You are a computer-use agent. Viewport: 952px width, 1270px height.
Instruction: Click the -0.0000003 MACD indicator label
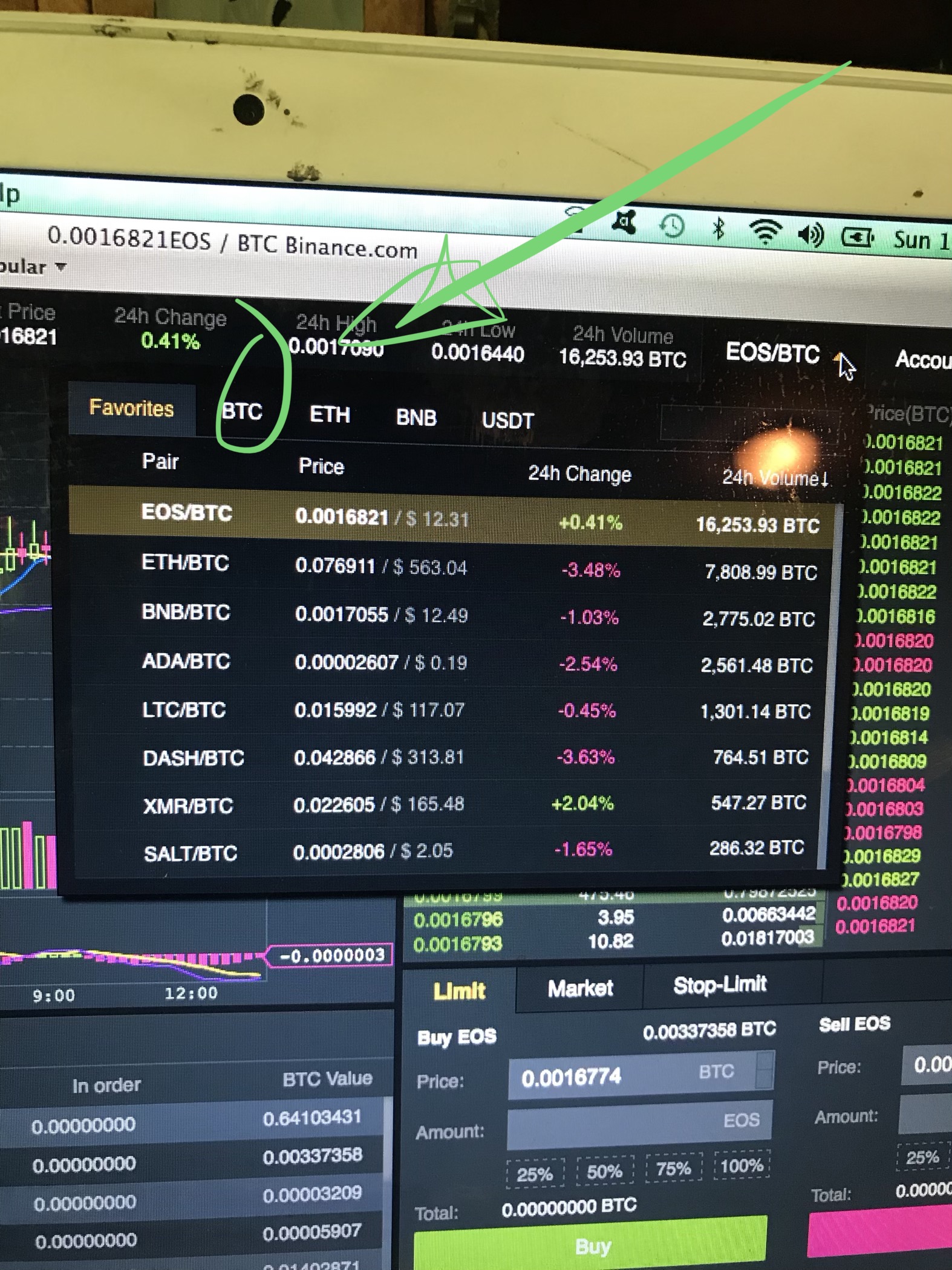[x=330, y=956]
